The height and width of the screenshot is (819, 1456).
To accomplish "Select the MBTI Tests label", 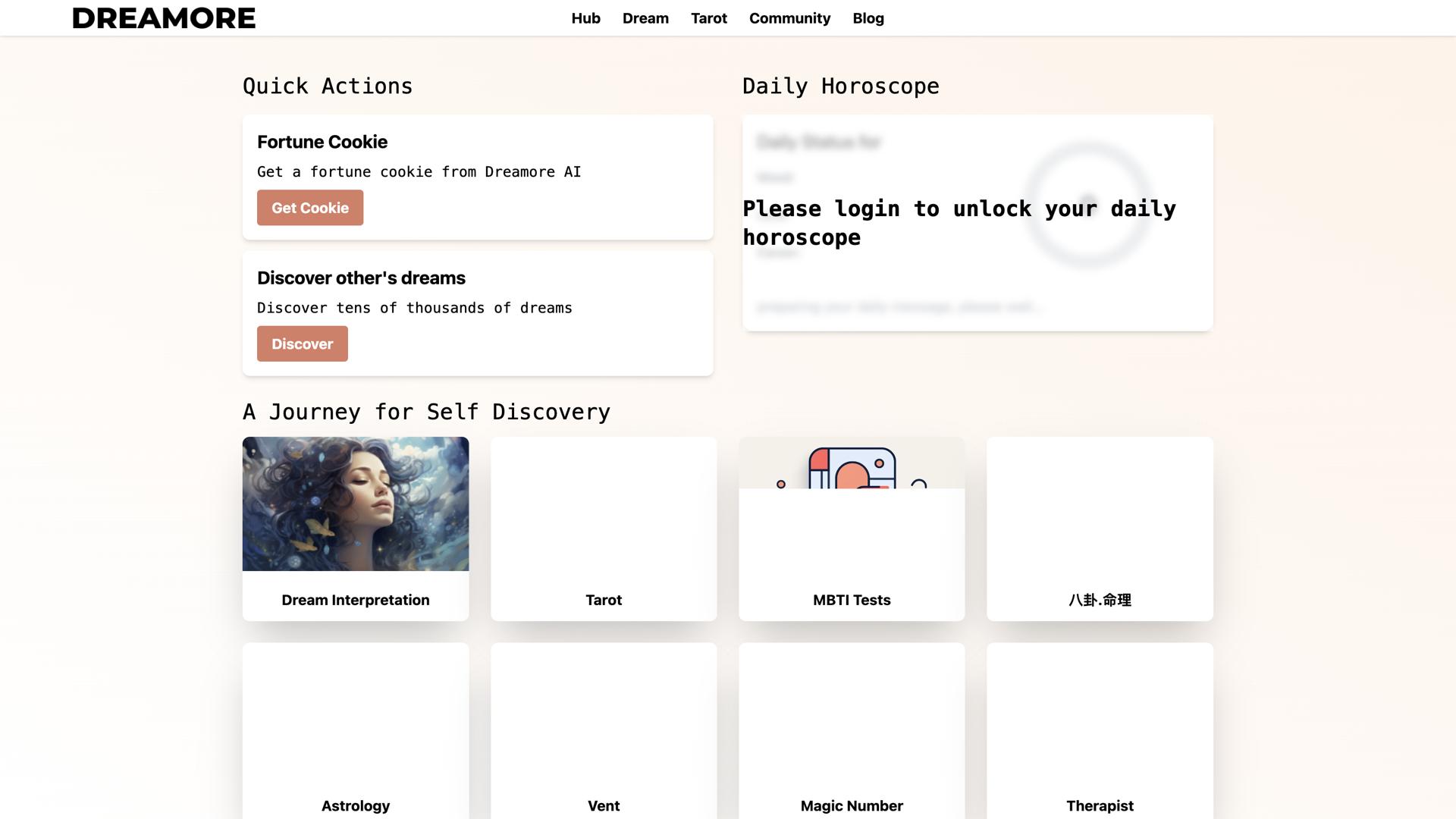I will coord(852,600).
